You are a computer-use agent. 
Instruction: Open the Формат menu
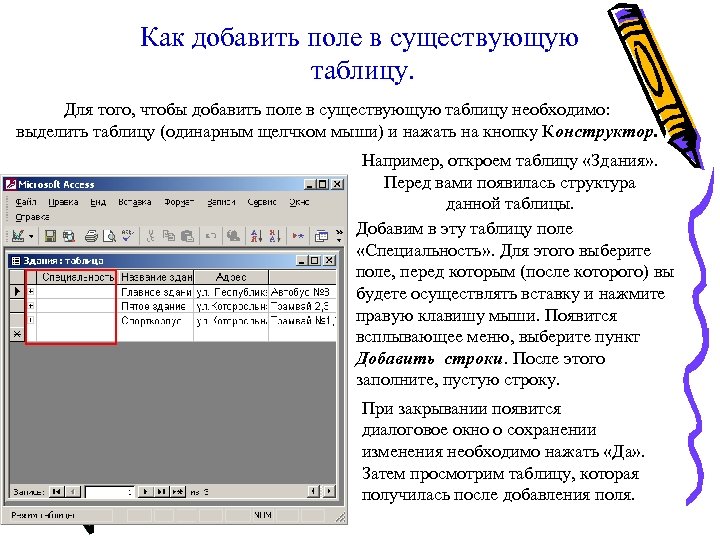click(179, 202)
